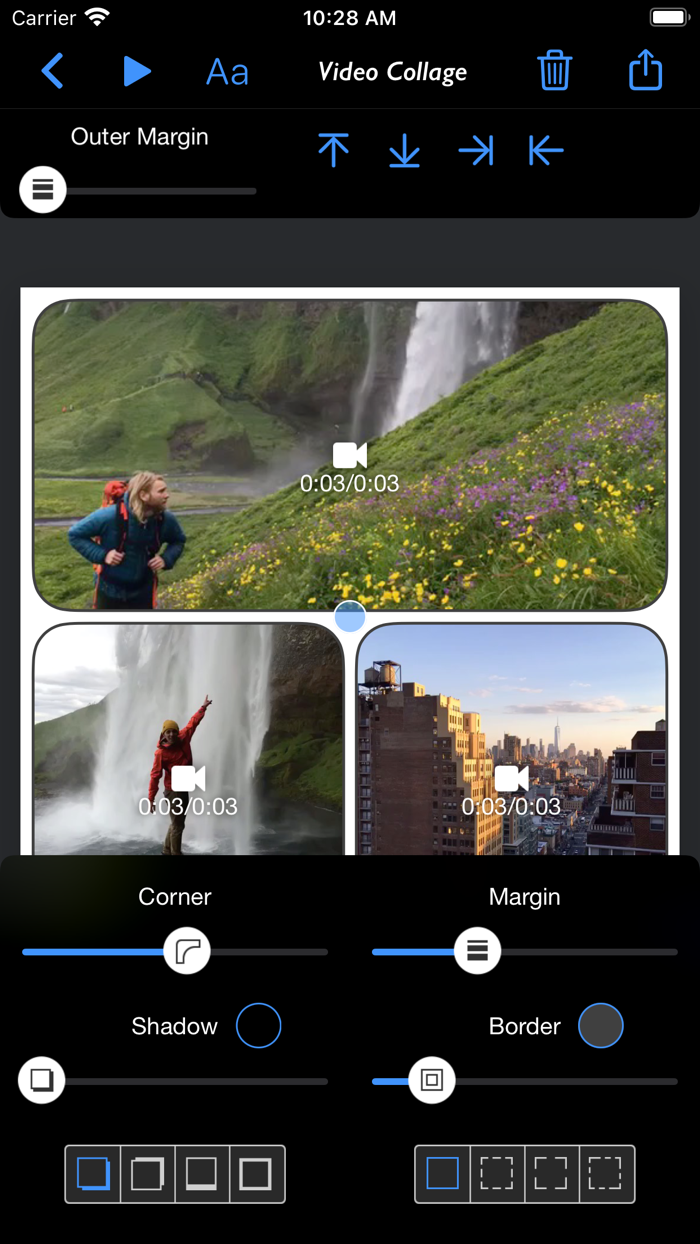Select the solid border style
The width and height of the screenshot is (700, 1244).
(443, 1174)
